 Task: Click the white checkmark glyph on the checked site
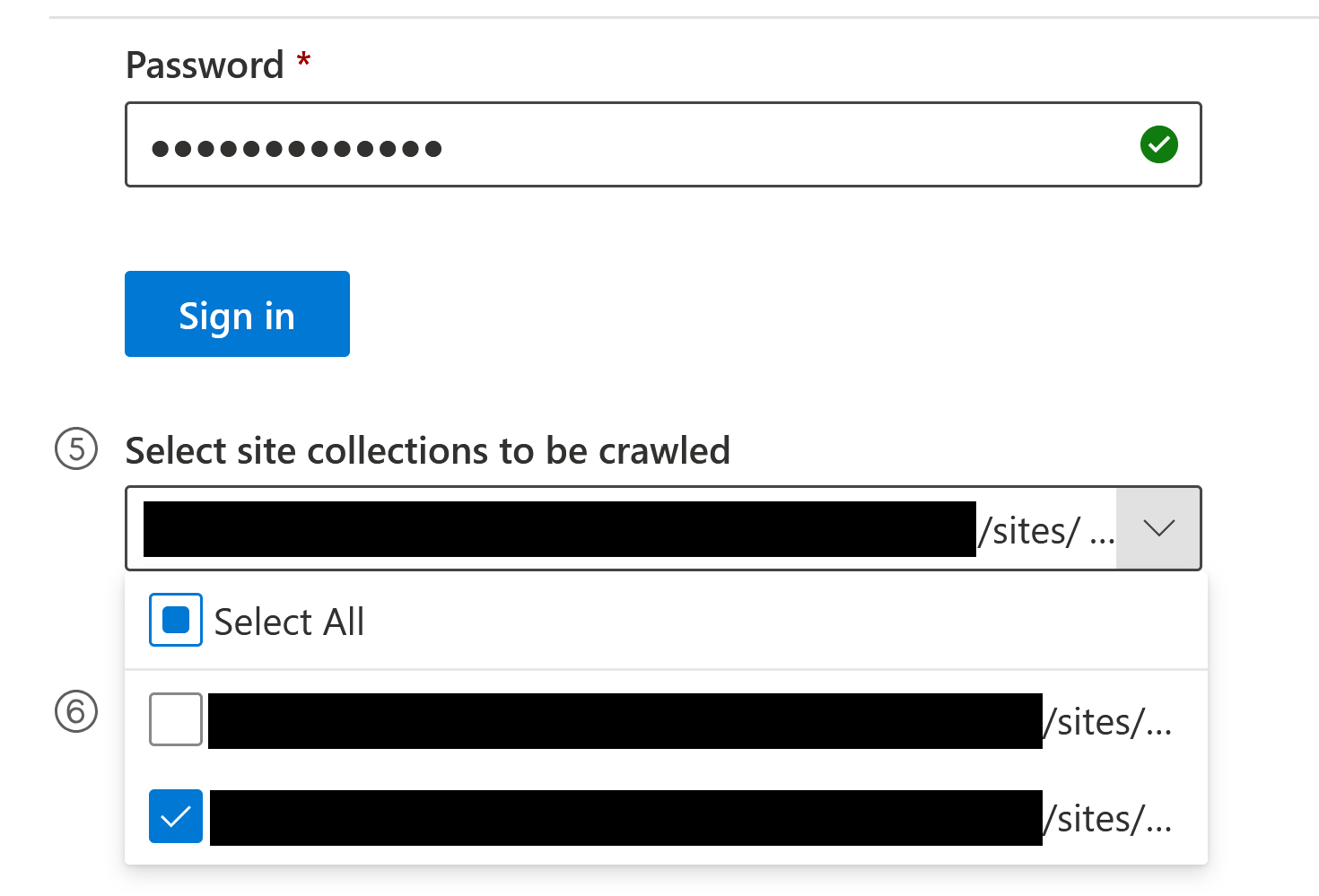(176, 816)
